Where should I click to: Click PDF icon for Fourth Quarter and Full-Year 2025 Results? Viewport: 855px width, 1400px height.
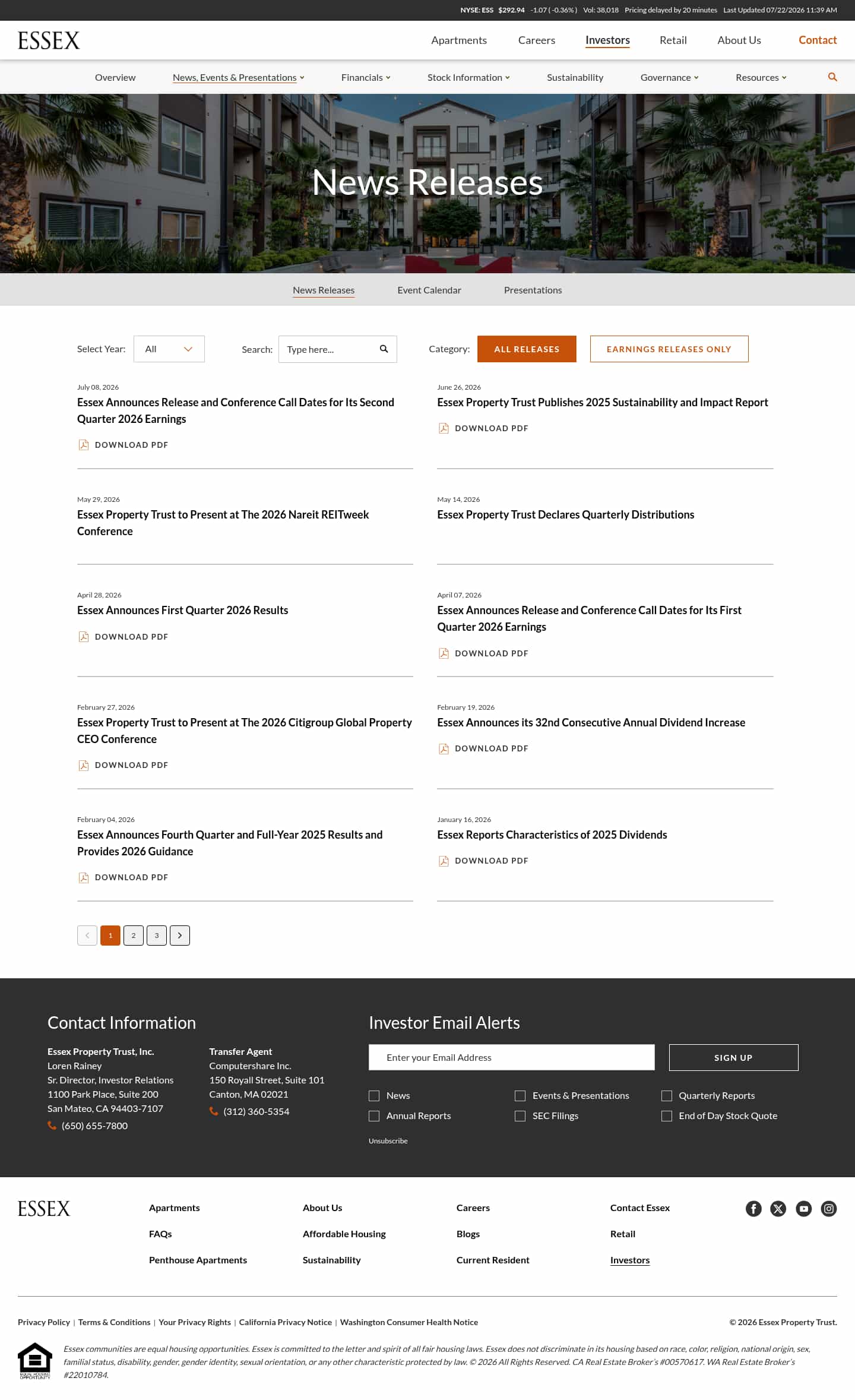click(x=84, y=877)
